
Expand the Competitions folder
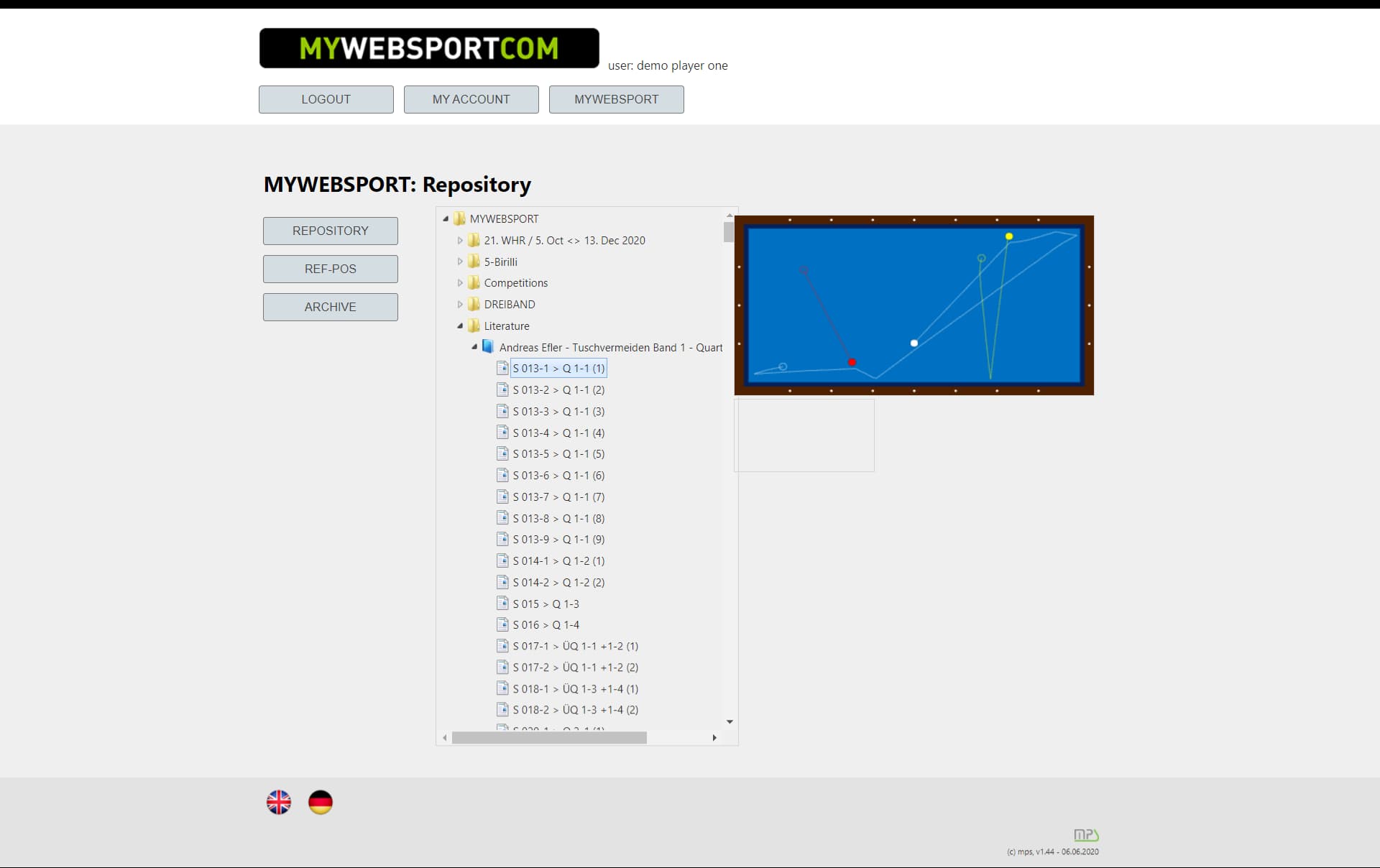coord(460,283)
